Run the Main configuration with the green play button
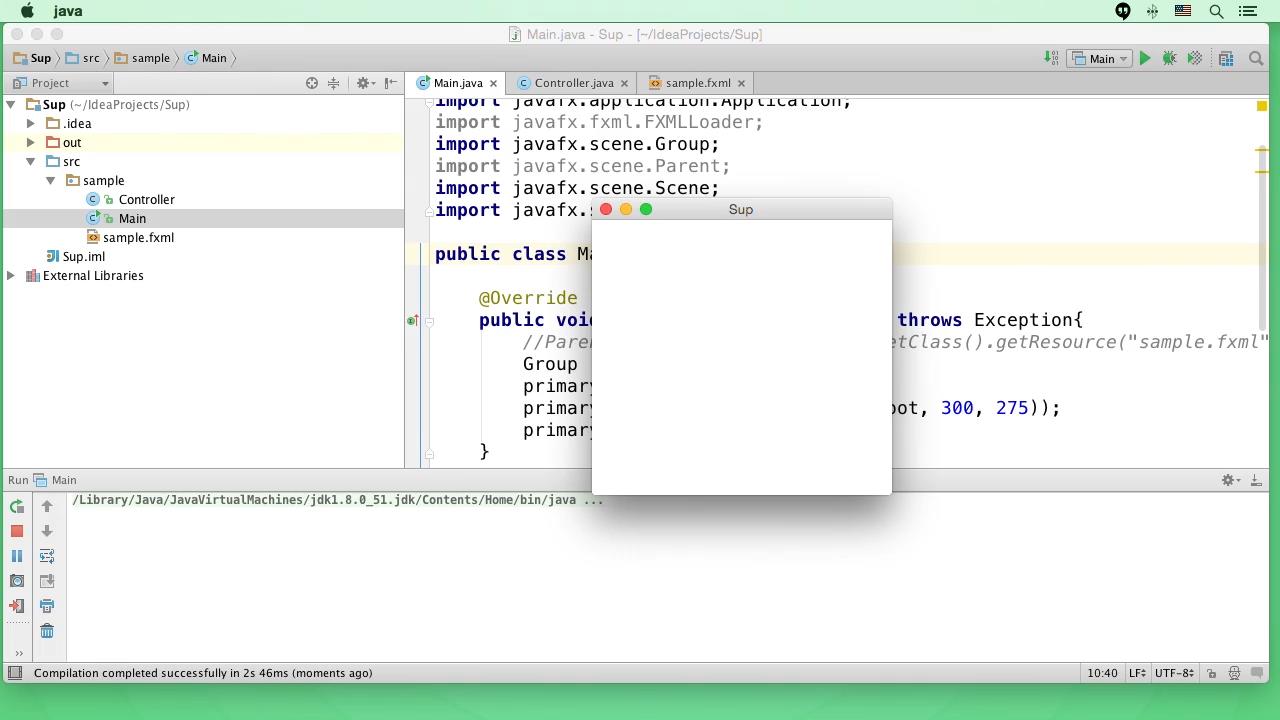The width and height of the screenshot is (1280, 720). pyautogui.click(x=1145, y=58)
